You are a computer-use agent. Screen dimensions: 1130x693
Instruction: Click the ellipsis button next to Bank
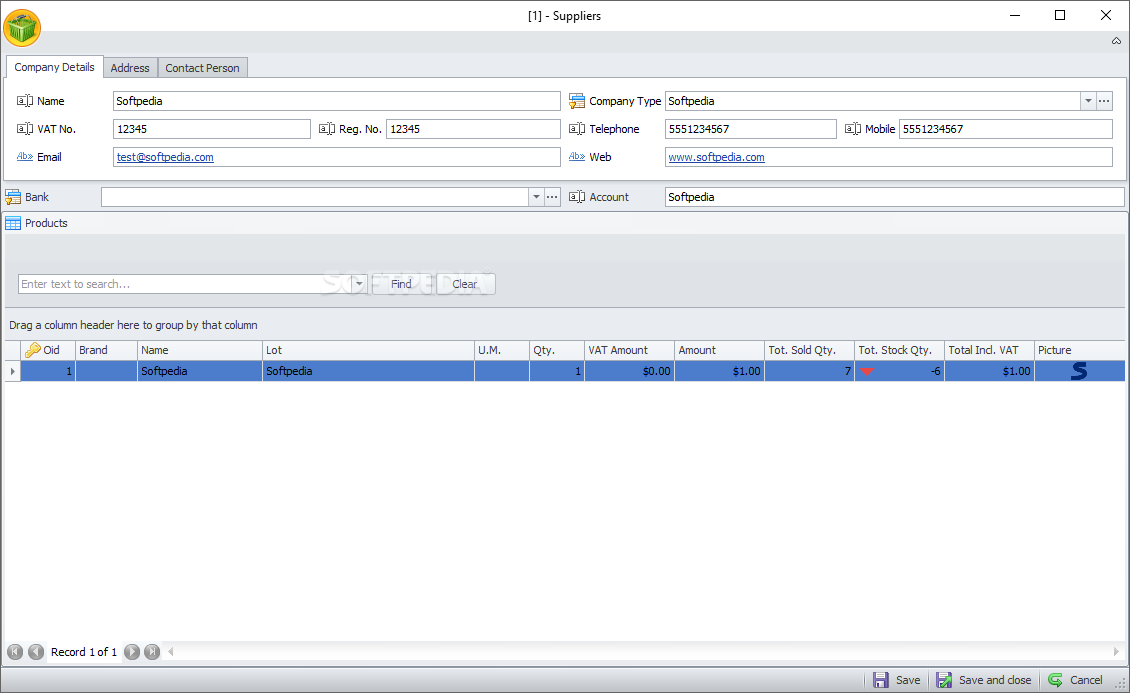(552, 197)
